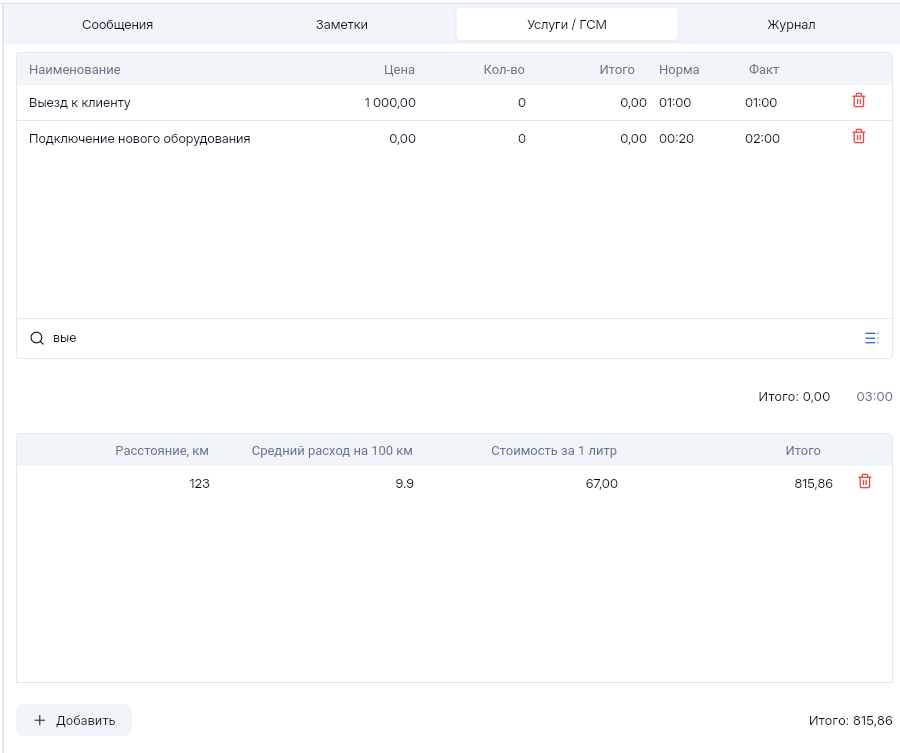Delete the 'Подключение нового оборудования' row
Image resolution: width=900 pixels, height=753 pixels.
pos(858,137)
